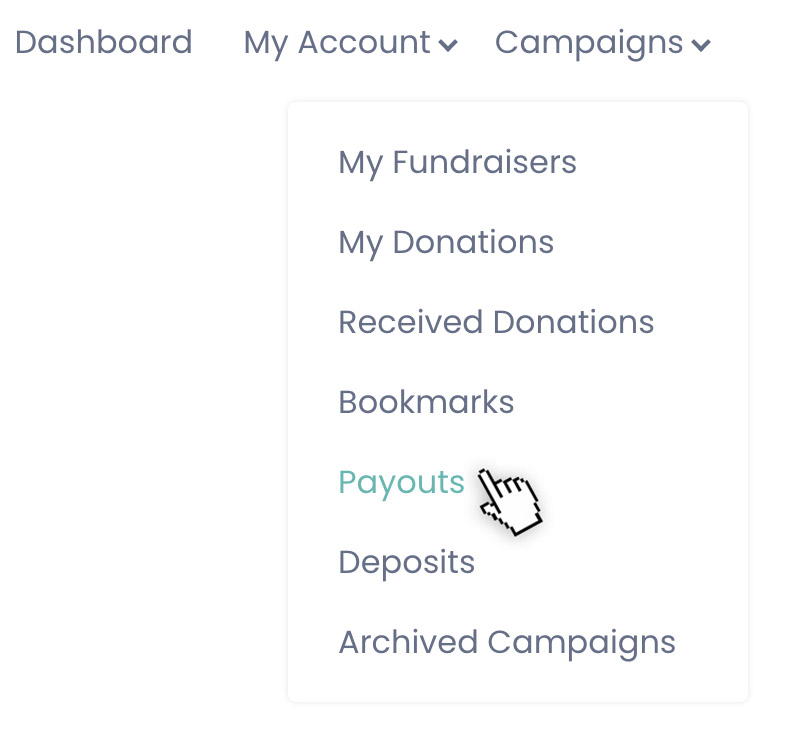Show the list of my fundraisers
The height and width of the screenshot is (738, 790).
point(457,163)
